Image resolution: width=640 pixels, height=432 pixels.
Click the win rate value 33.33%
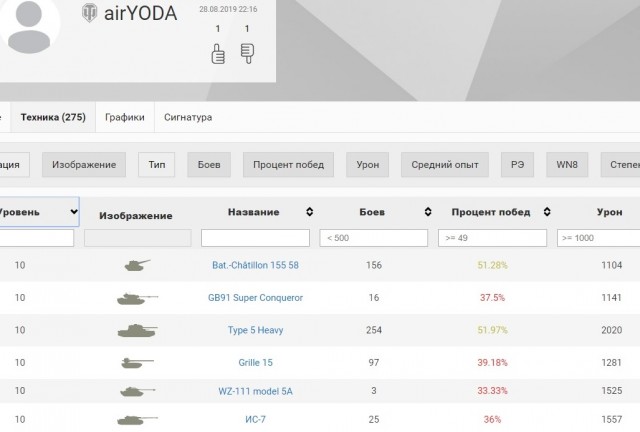click(x=493, y=391)
